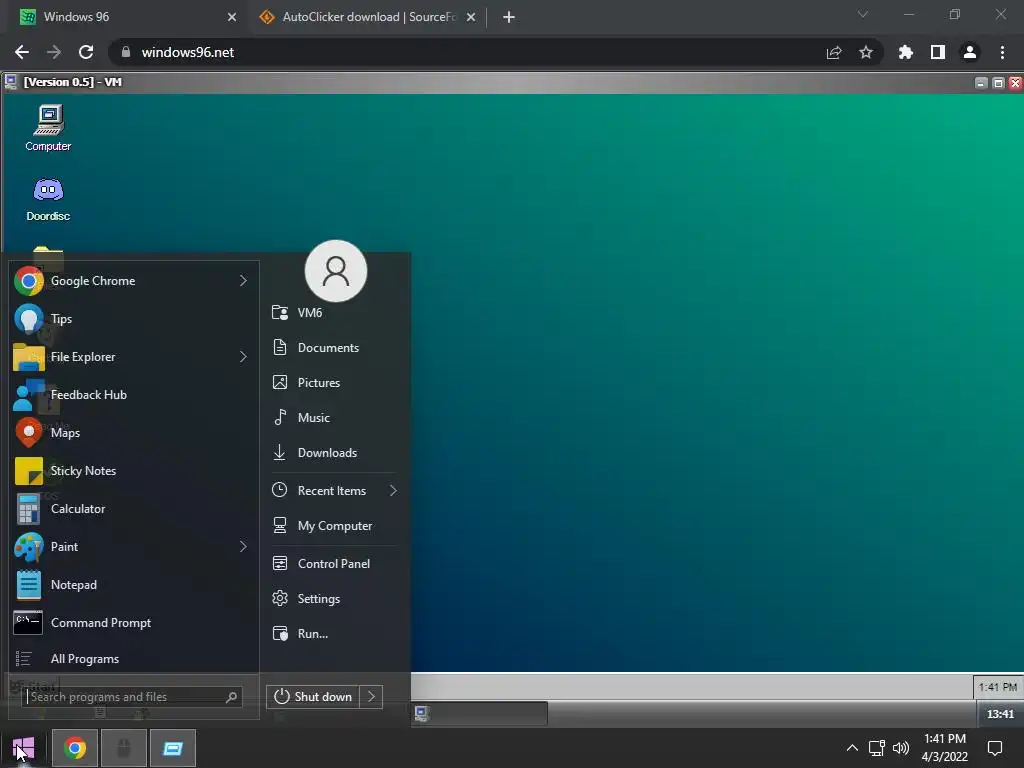Open network status tray icon
Viewport: 1024px width, 768px height.
click(876, 748)
